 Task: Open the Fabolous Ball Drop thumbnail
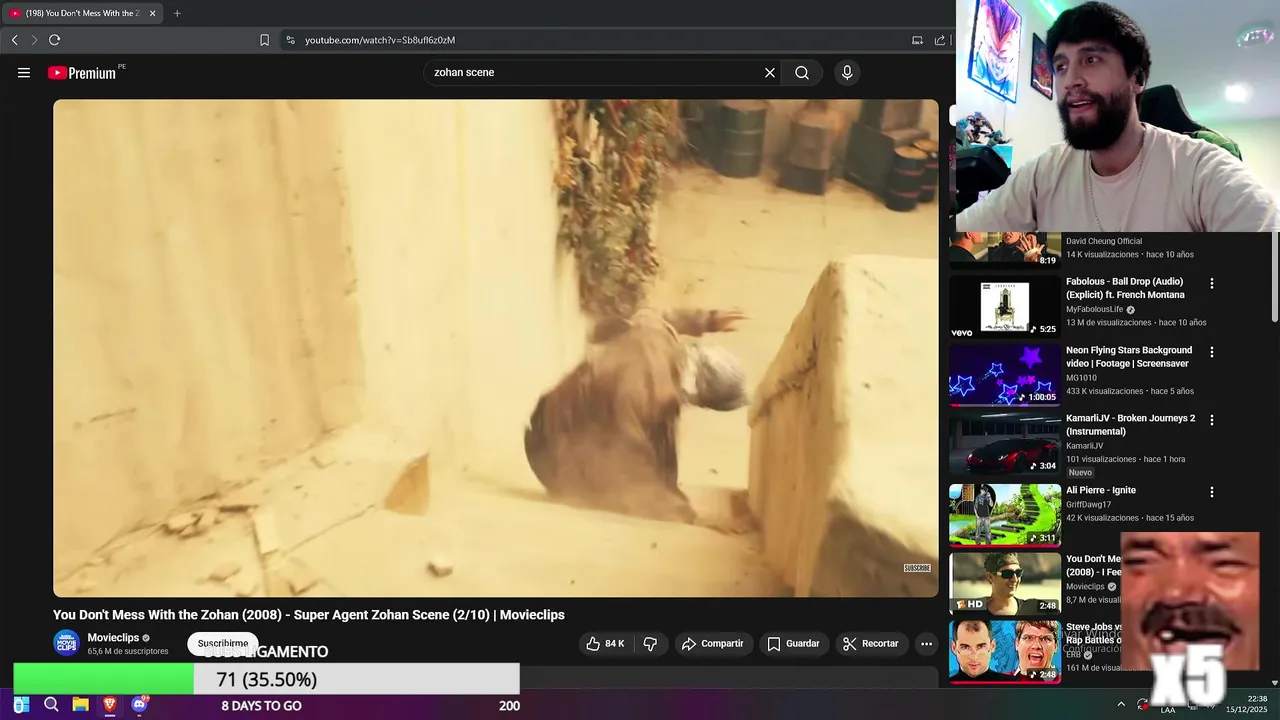(x=1005, y=307)
